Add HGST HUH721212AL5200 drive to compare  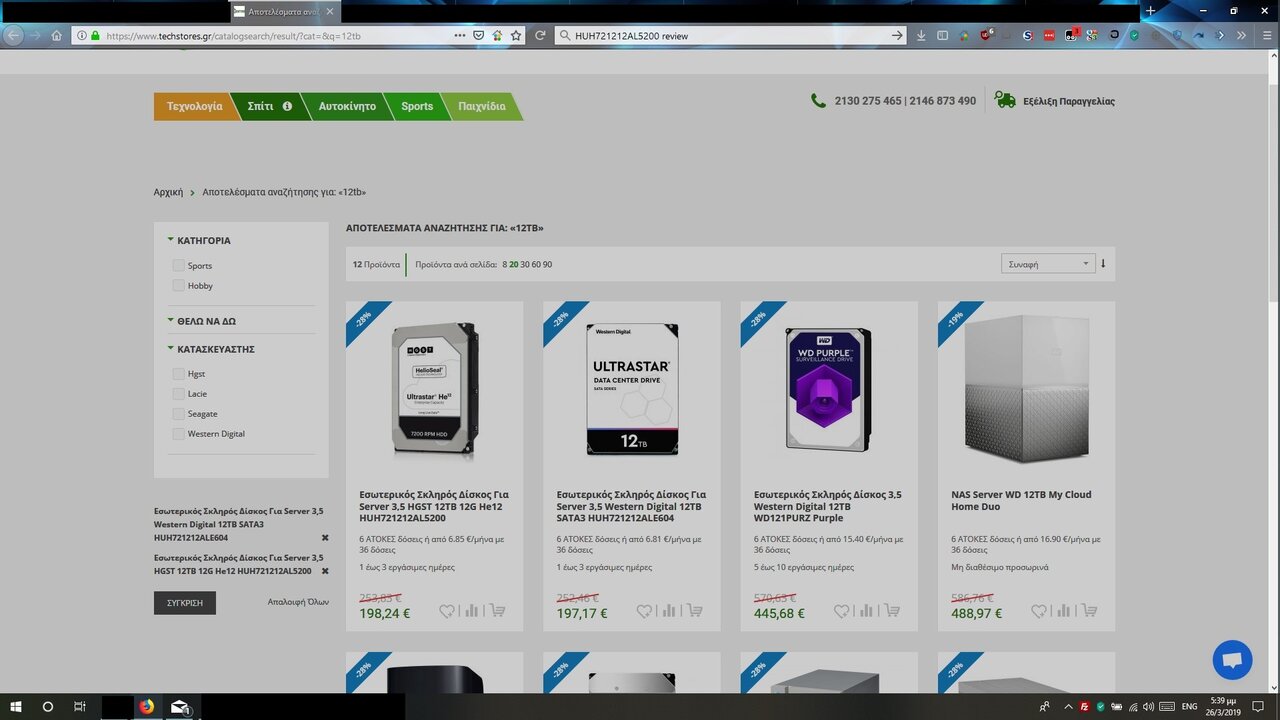472,611
